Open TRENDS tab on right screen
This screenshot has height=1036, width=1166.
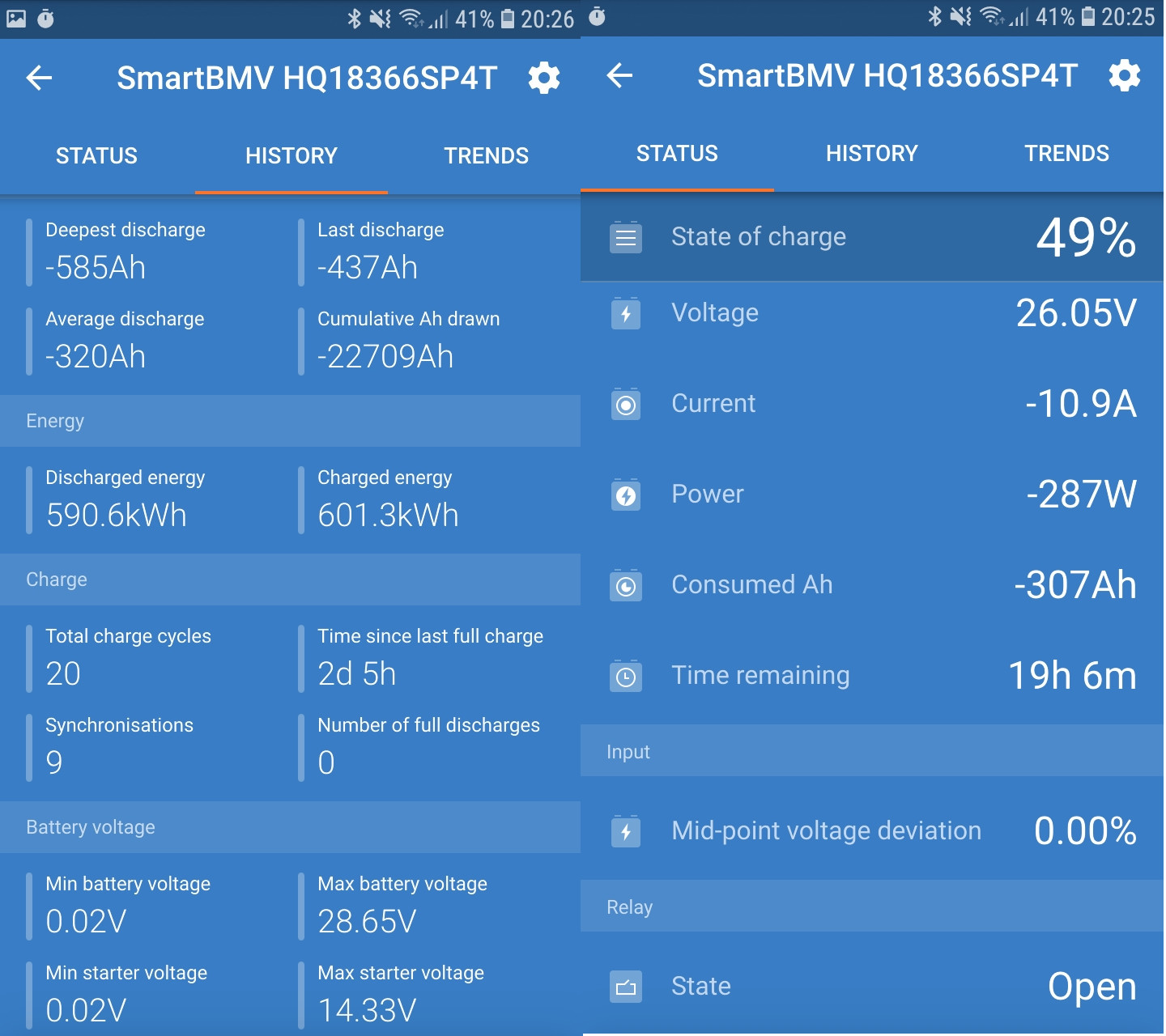click(x=1066, y=153)
